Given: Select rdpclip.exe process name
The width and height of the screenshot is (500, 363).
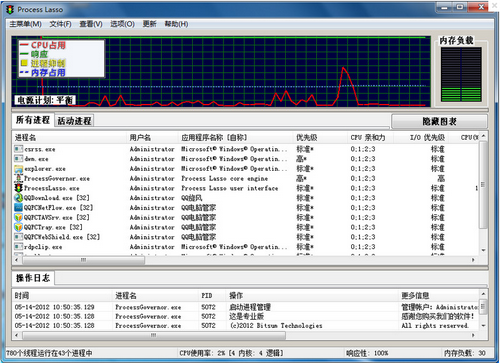Looking at the screenshot, I should pyautogui.click(x=43, y=247).
